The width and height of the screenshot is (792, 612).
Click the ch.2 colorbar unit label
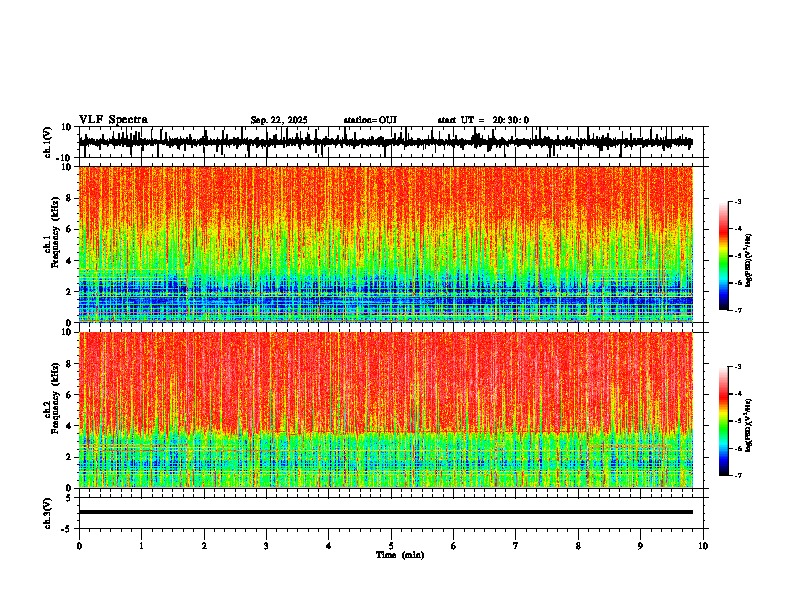click(749, 425)
